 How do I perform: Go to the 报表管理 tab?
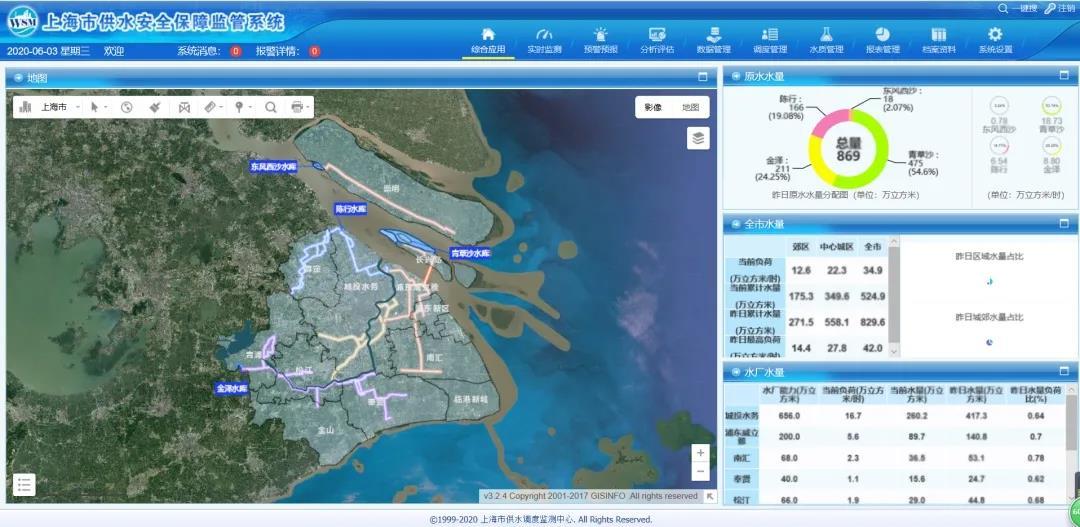(x=882, y=41)
